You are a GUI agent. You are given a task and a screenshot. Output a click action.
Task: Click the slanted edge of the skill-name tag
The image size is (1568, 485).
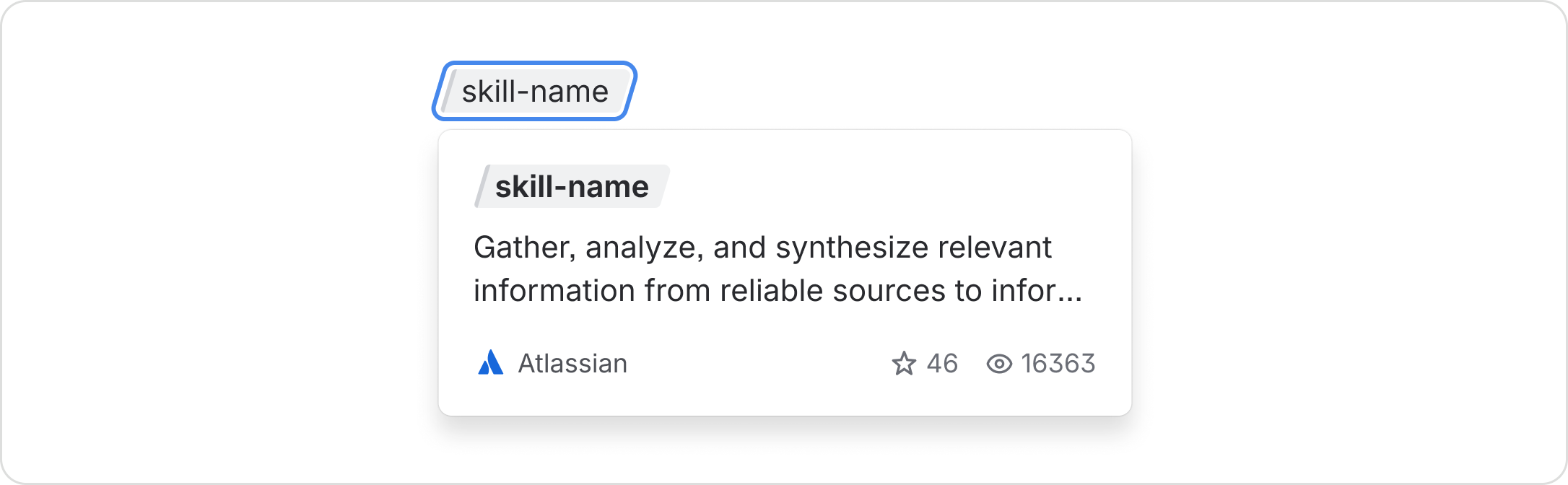click(449, 90)
